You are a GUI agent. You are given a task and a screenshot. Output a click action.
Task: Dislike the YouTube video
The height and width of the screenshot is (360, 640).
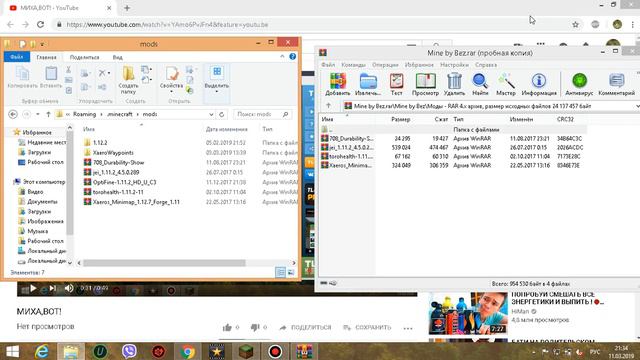[255, 327]
